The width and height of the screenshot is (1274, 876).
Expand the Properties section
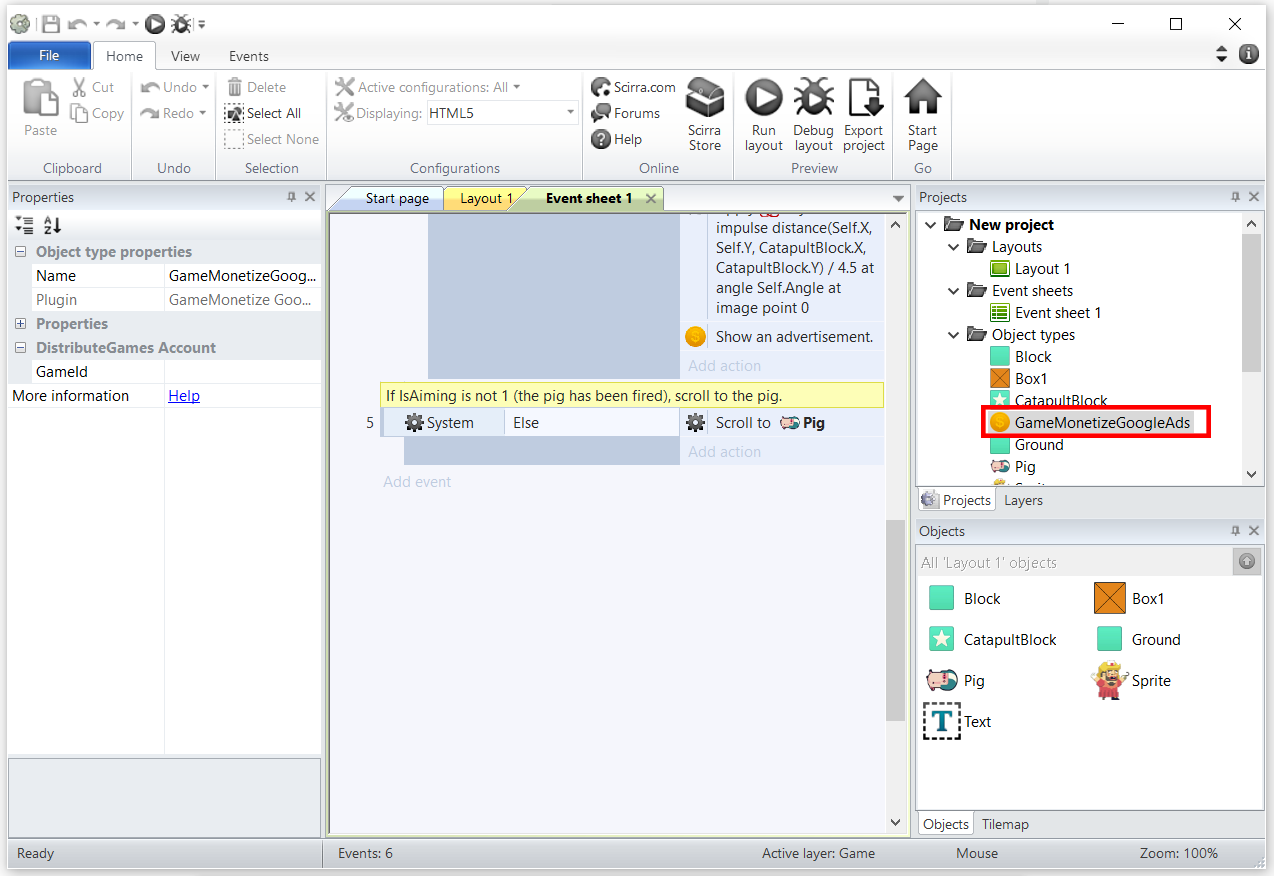21,324
